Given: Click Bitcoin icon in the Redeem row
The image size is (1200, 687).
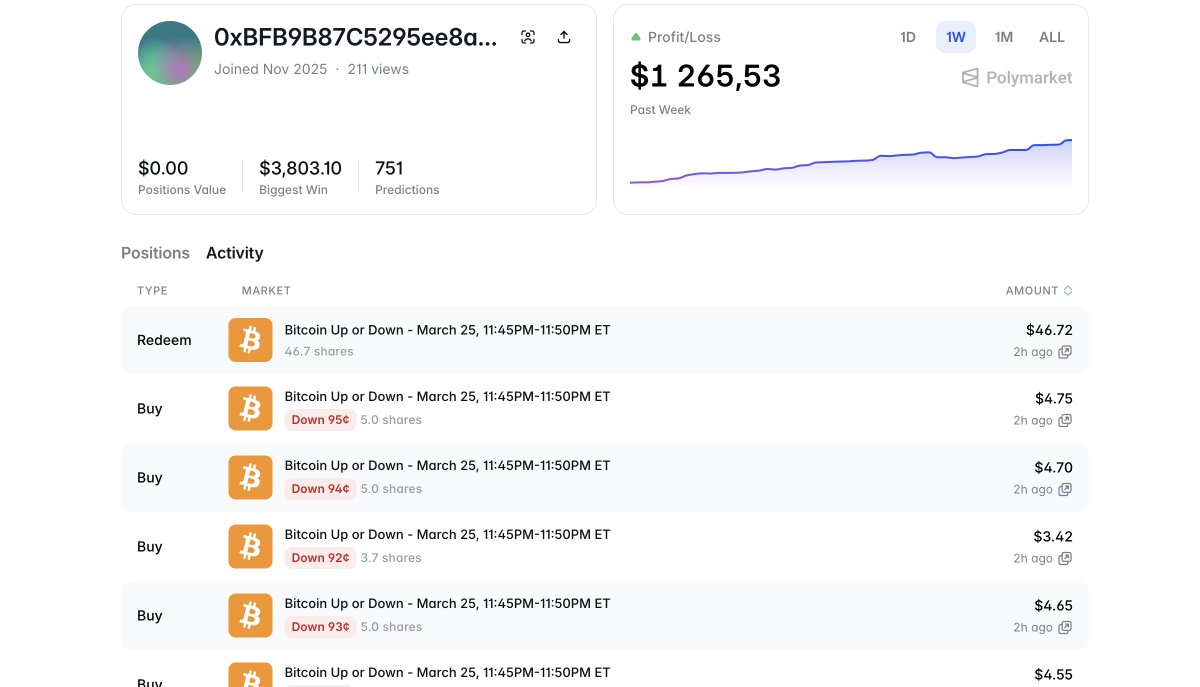Looking at the screenshot, I should pos(250,340).
